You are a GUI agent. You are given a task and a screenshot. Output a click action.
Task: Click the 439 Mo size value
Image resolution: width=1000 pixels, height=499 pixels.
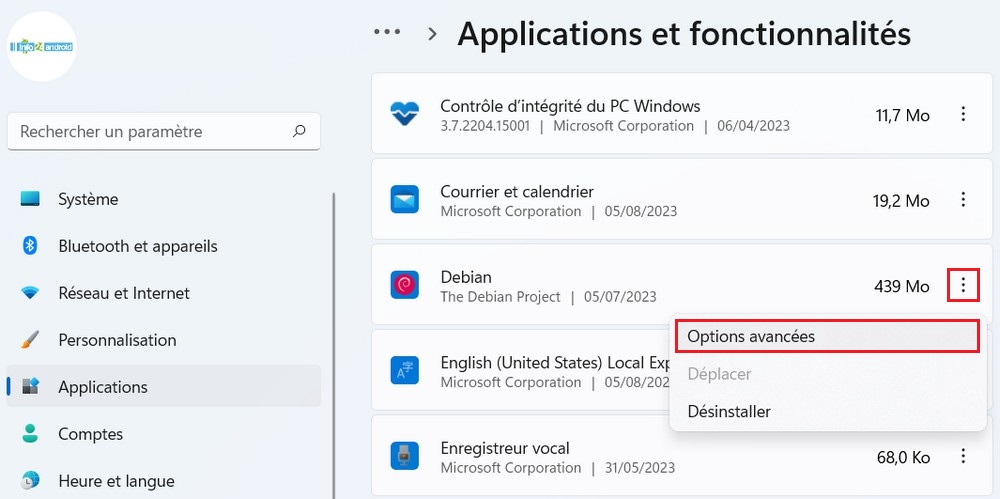tap(902, 287)
